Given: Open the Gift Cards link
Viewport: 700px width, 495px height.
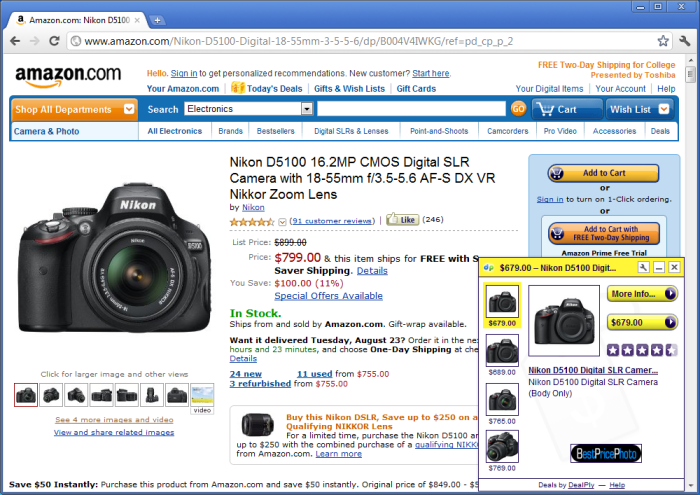Looking at the screenshot, I should 416,88.
